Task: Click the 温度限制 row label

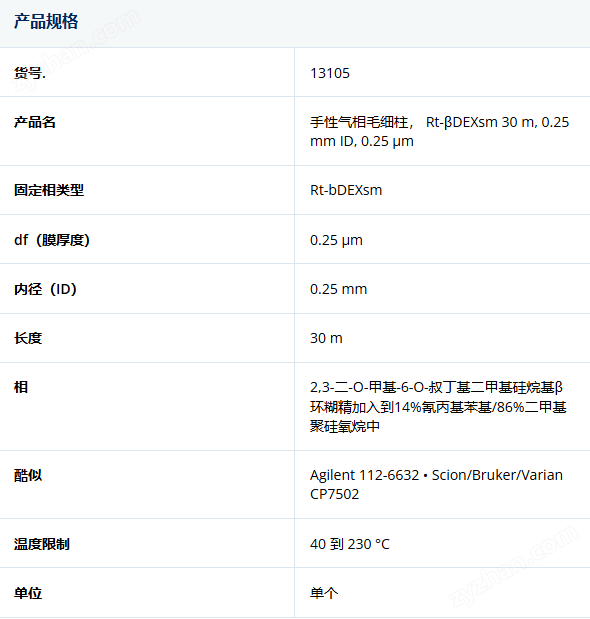Action: point(42,544)
